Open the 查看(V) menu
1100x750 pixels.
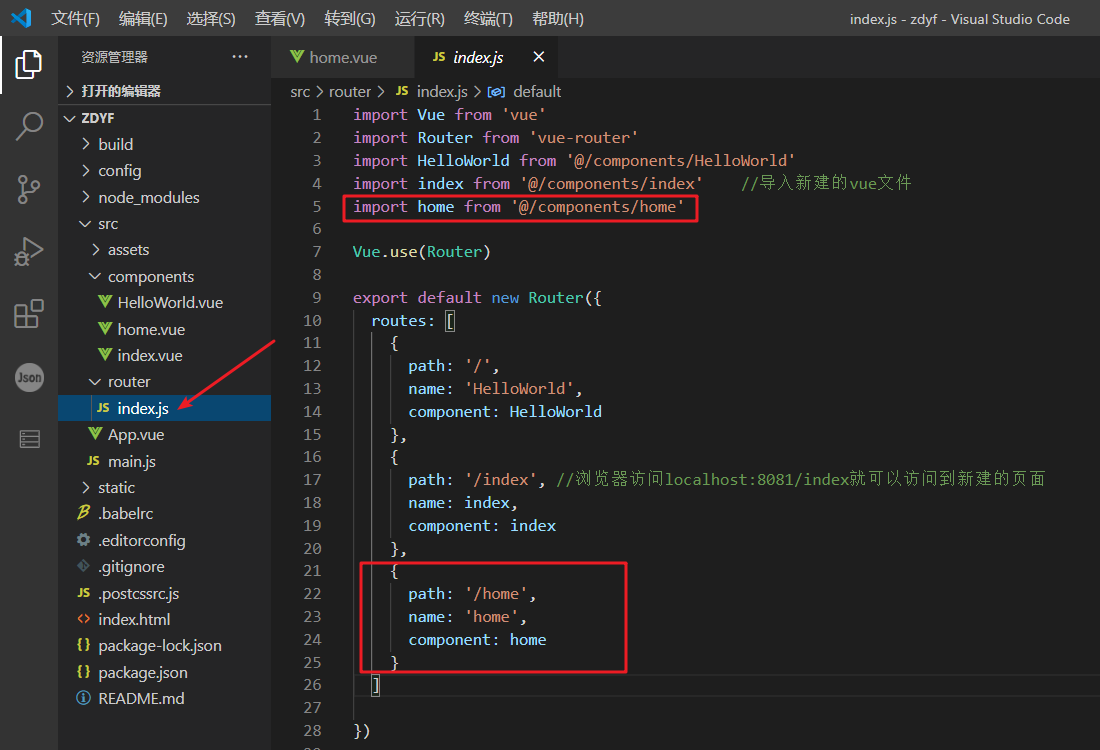[x=280, y=19]
